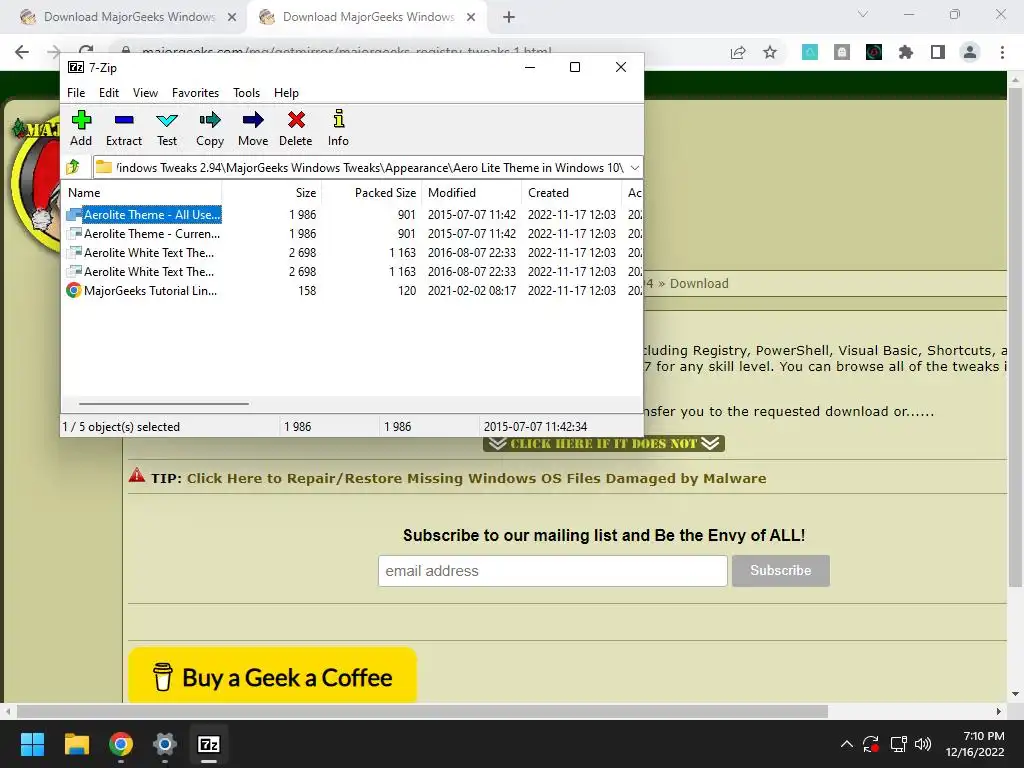Click the dark circular extension icon in Chrome
The image size is (1024, 768).
click(x=874, y=52)
